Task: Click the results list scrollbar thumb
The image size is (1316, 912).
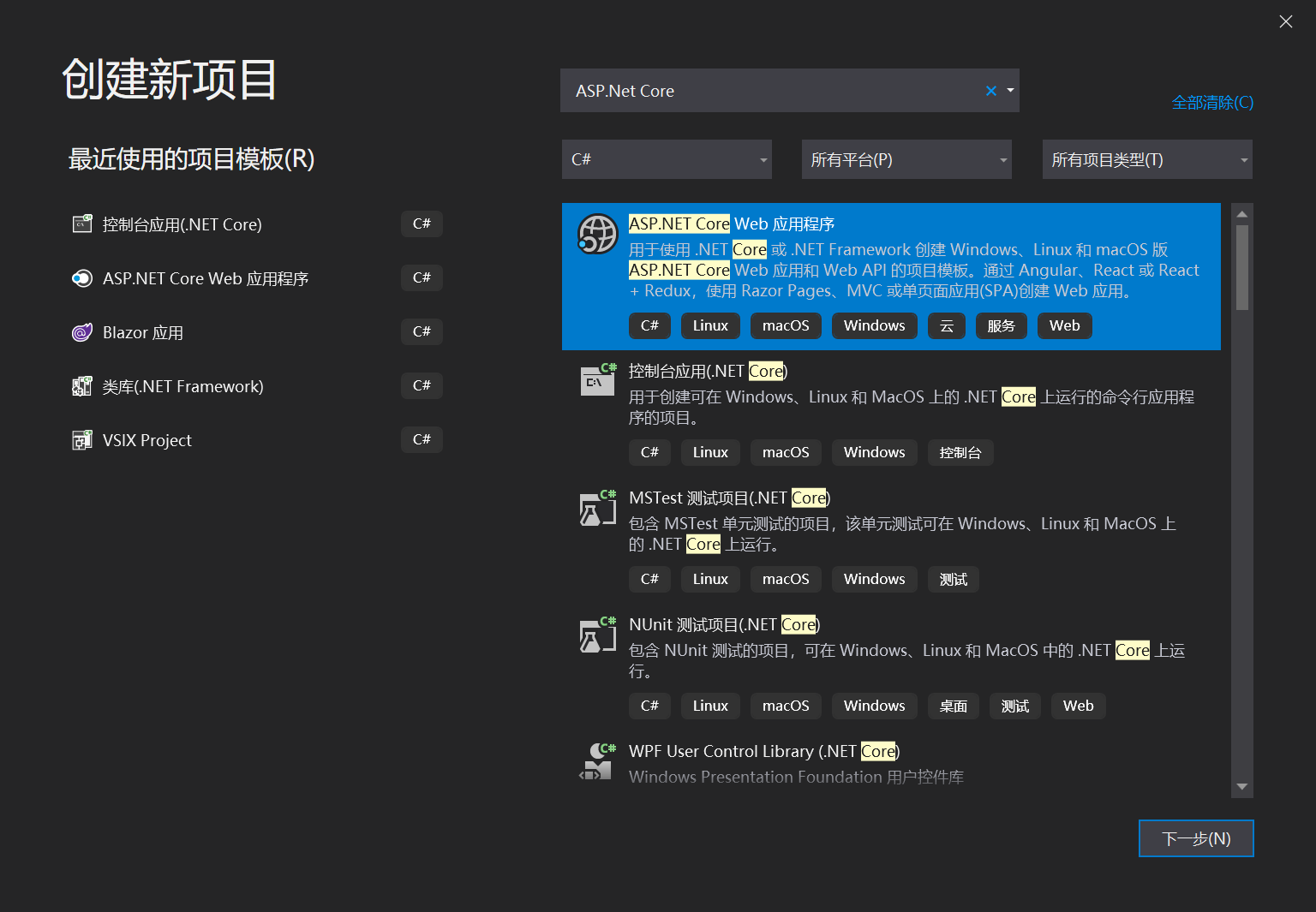Action: tap(1242, 267)
